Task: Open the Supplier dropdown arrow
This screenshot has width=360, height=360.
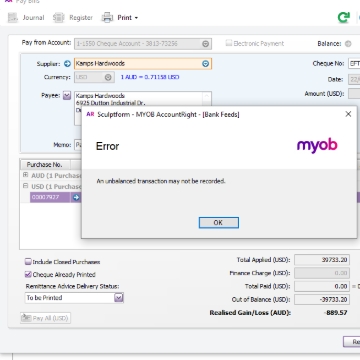Action: click(206, 64)
